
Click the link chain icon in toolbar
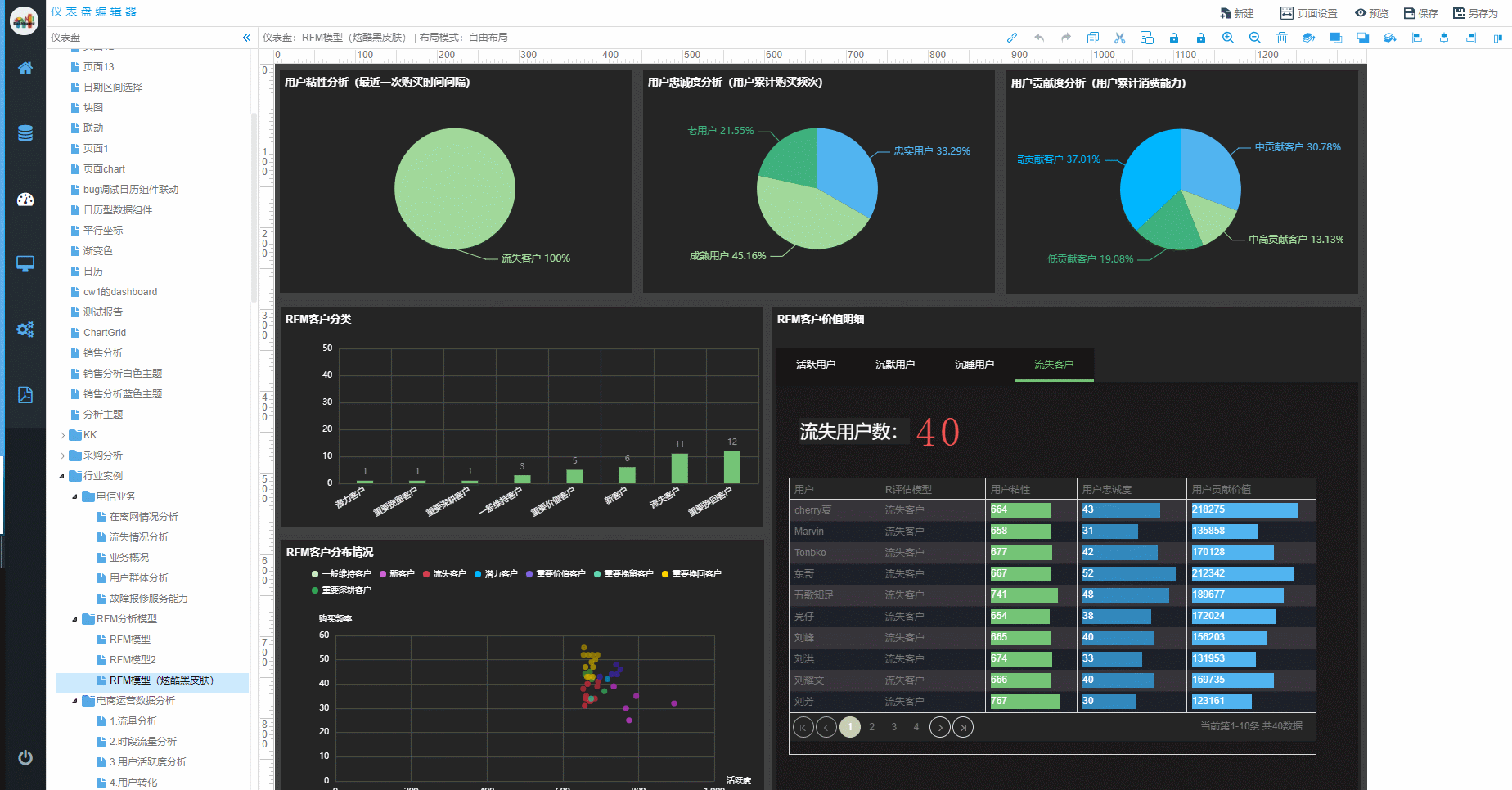tap(1012, 38)
